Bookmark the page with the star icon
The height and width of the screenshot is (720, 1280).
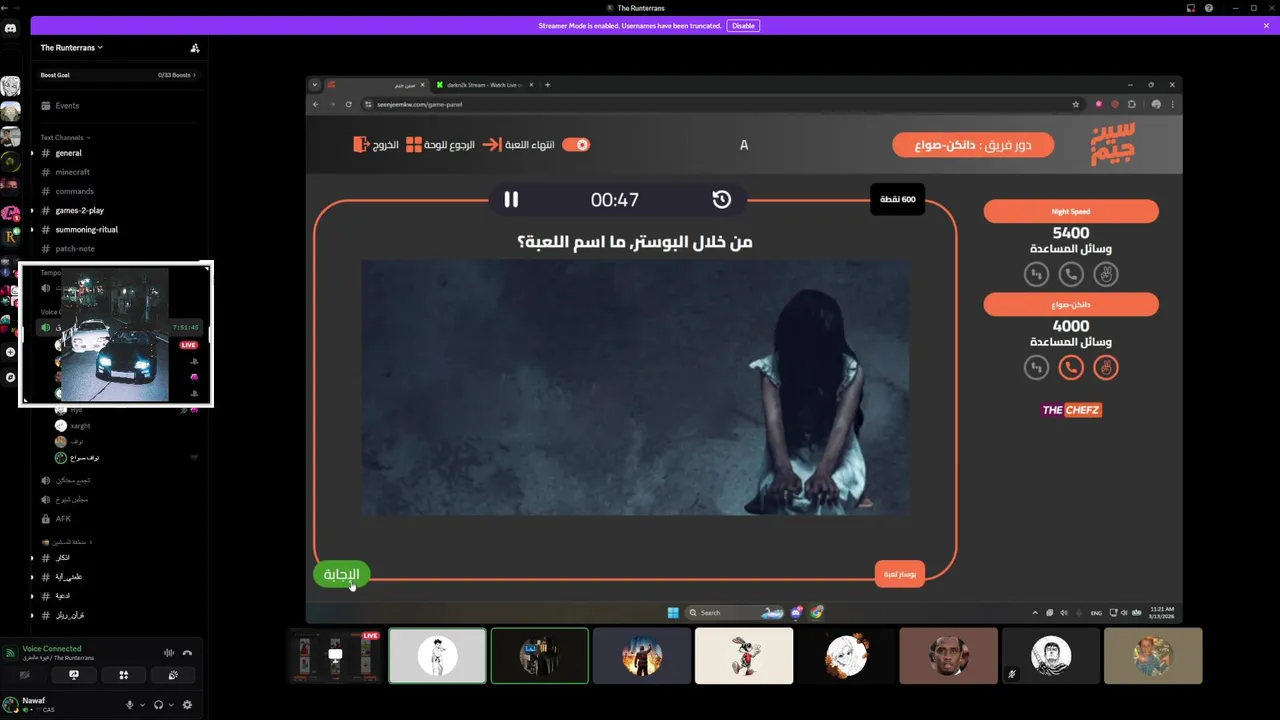pyautogui.click(x=1076, y=104)
